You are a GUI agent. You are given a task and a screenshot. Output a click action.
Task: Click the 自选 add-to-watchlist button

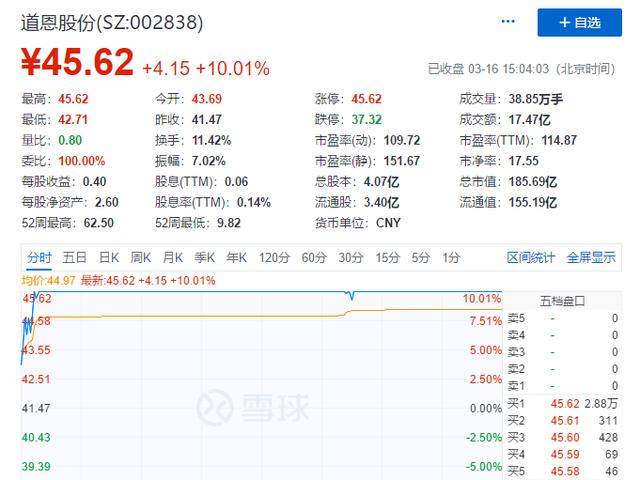(x=580, y=23)
